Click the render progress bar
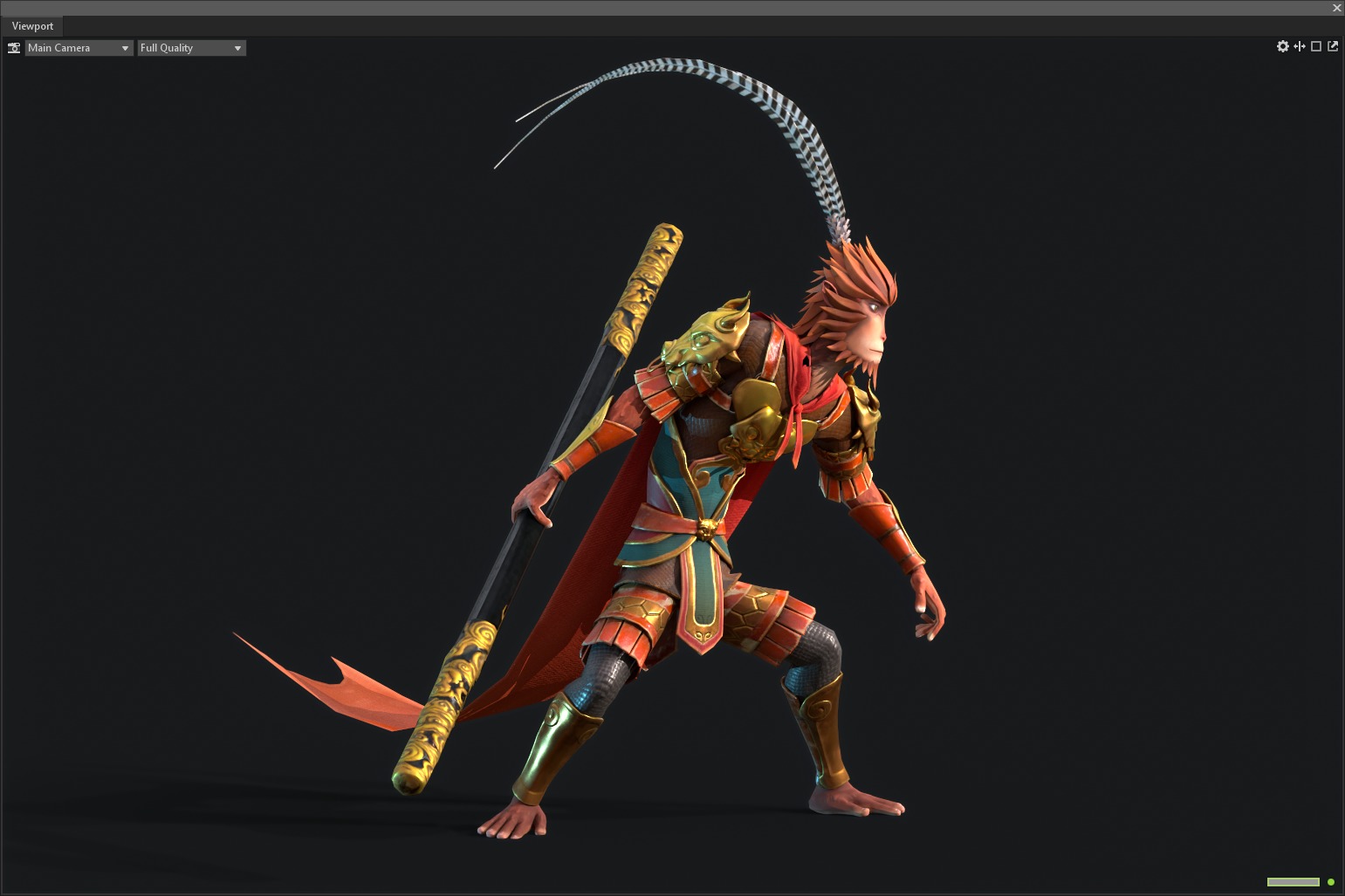Viewport: 1345px width, 896px height. pos(1294,882)
